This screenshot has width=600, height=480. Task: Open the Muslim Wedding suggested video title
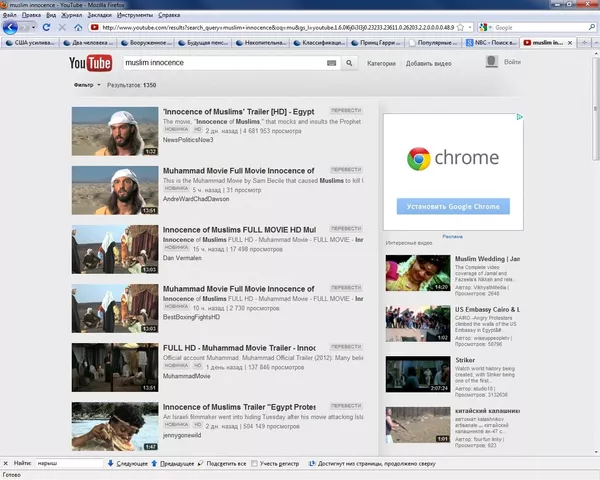pyautogui.click(x=487, y=259)
